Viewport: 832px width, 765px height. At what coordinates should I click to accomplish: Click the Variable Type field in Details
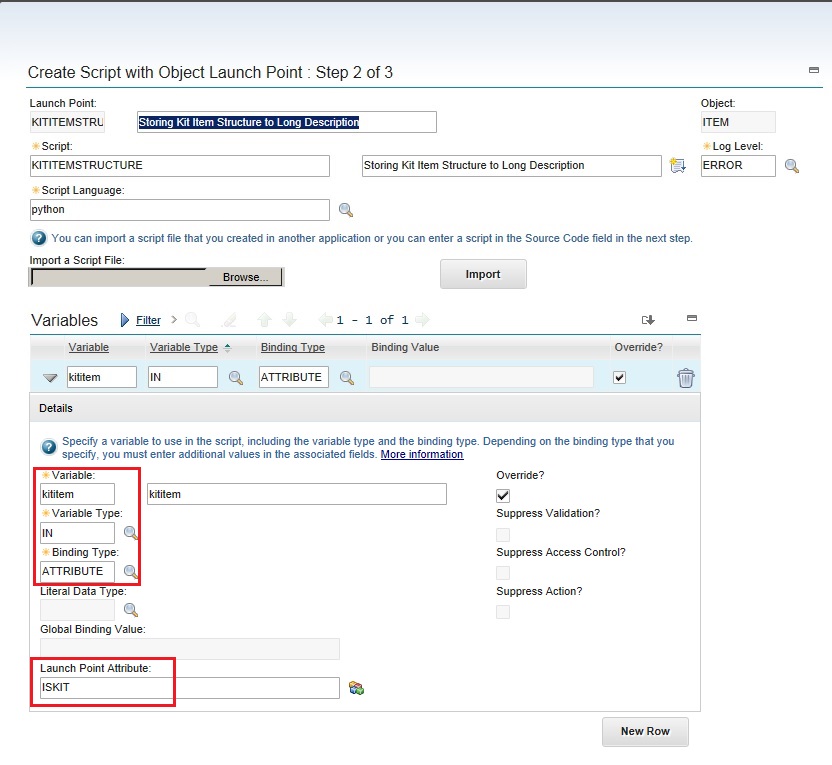point(77,533)
